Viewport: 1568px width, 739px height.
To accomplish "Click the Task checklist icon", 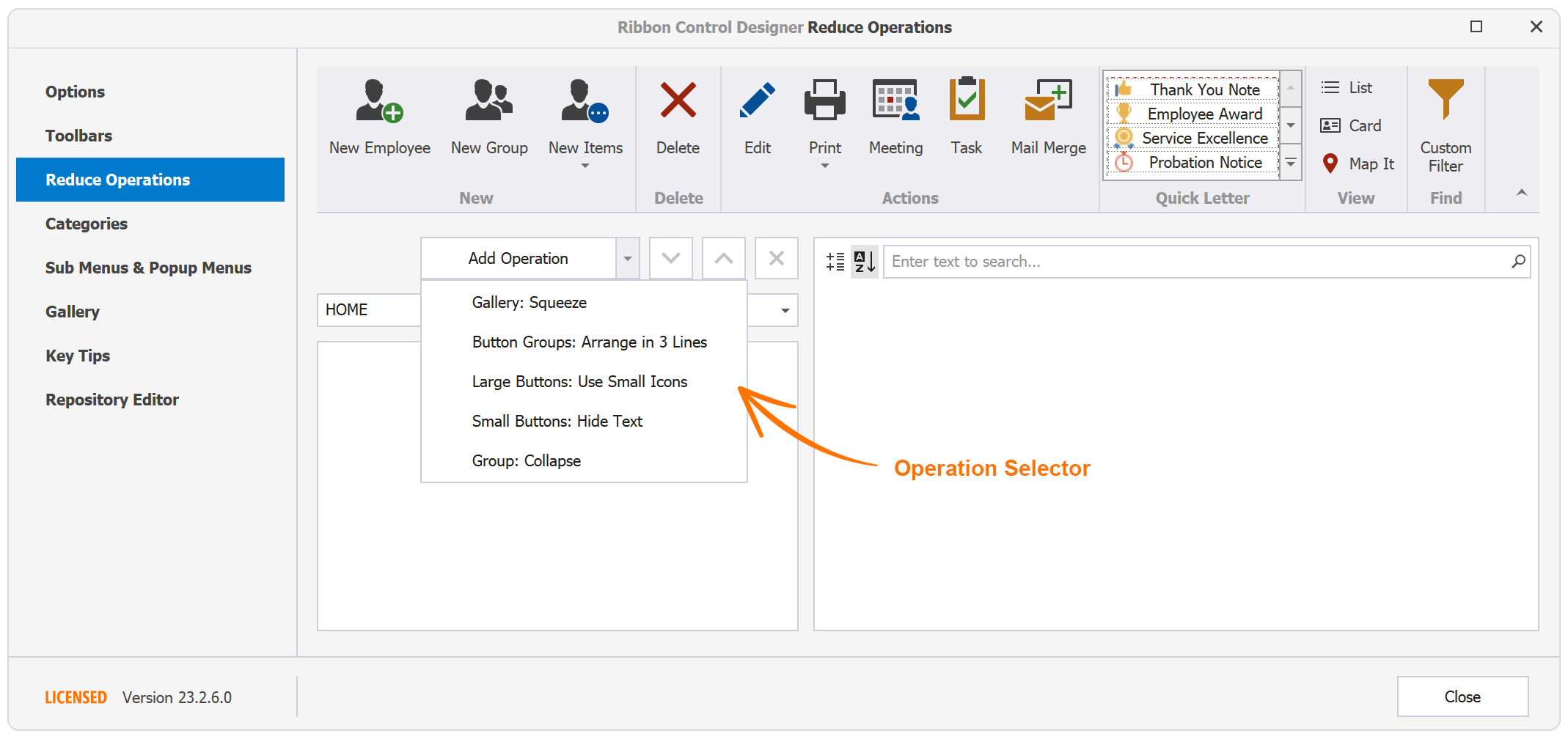I will [x=966, y=99].
